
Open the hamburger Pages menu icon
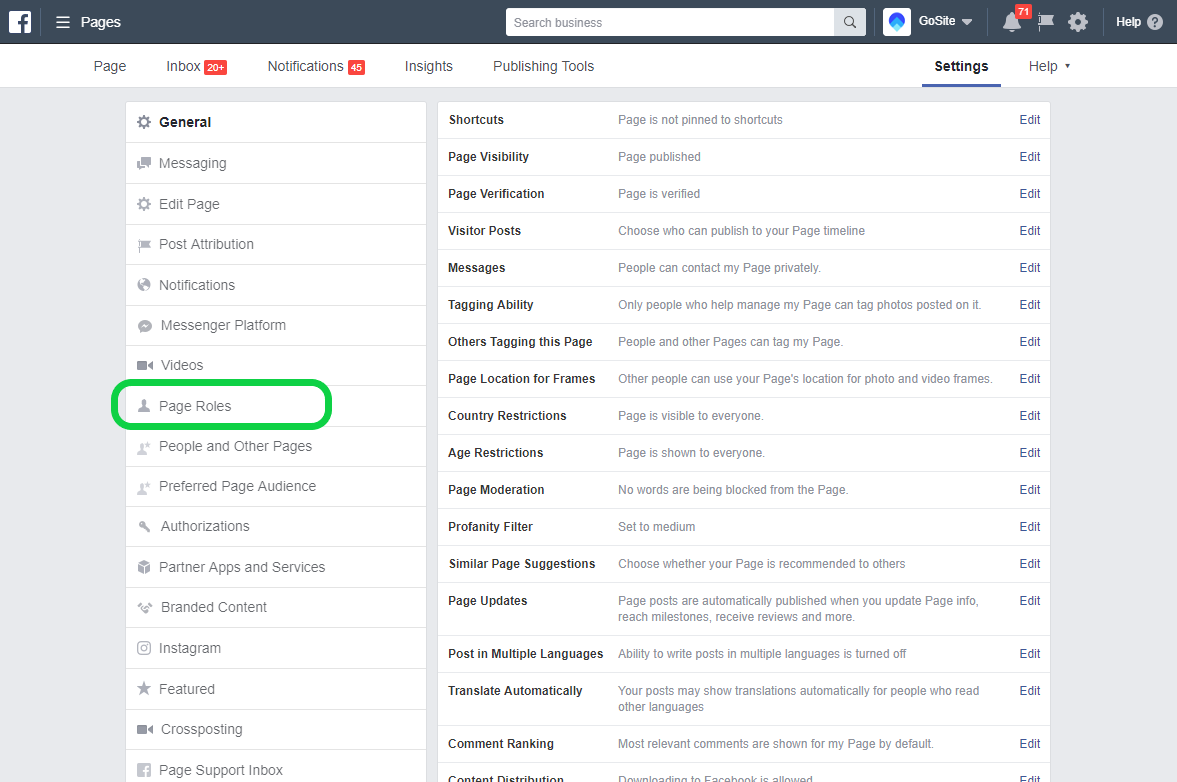coord(63,23)
